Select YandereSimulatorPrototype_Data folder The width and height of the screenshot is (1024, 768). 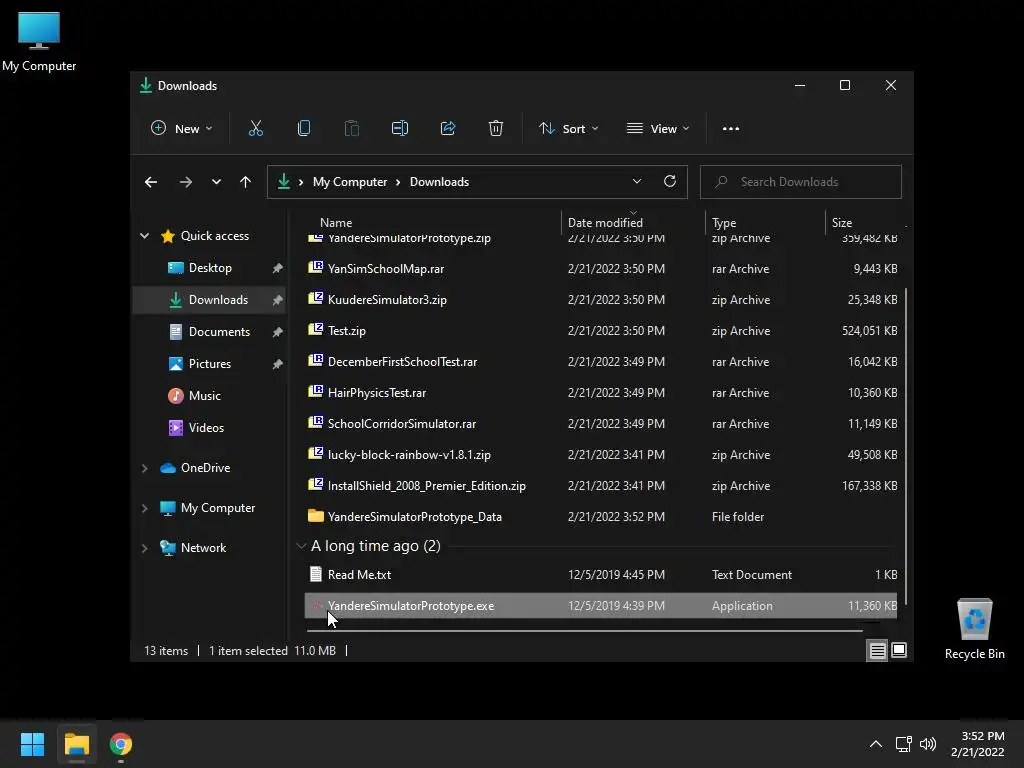point(601,517)
